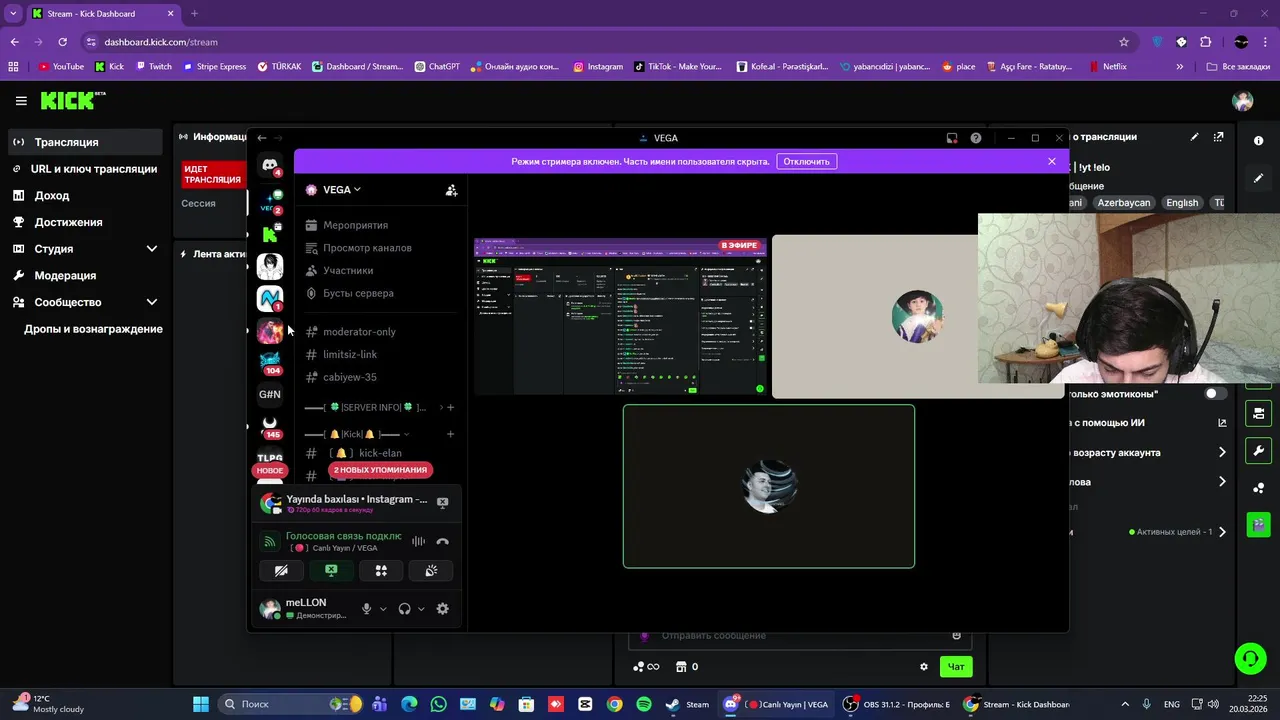Toggle Discord microphone mute

[x=367, y=608]
